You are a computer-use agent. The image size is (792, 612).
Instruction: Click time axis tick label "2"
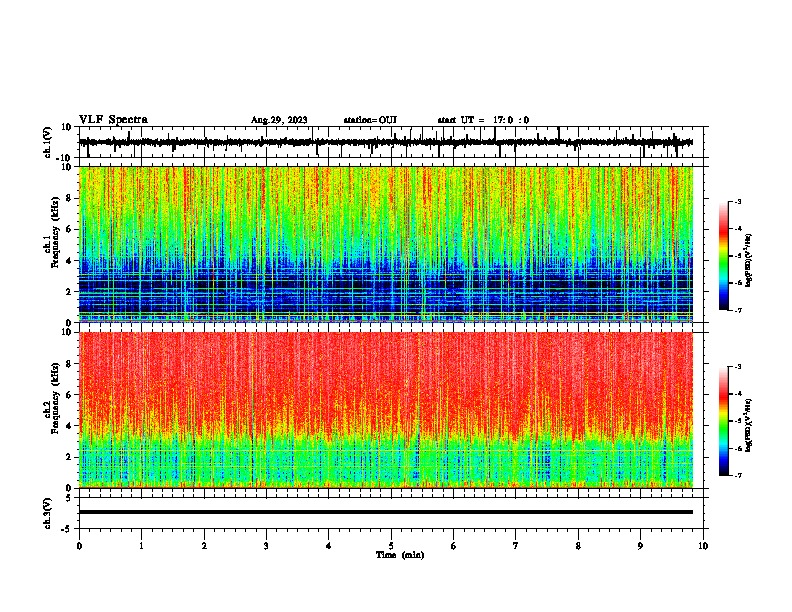204,546
